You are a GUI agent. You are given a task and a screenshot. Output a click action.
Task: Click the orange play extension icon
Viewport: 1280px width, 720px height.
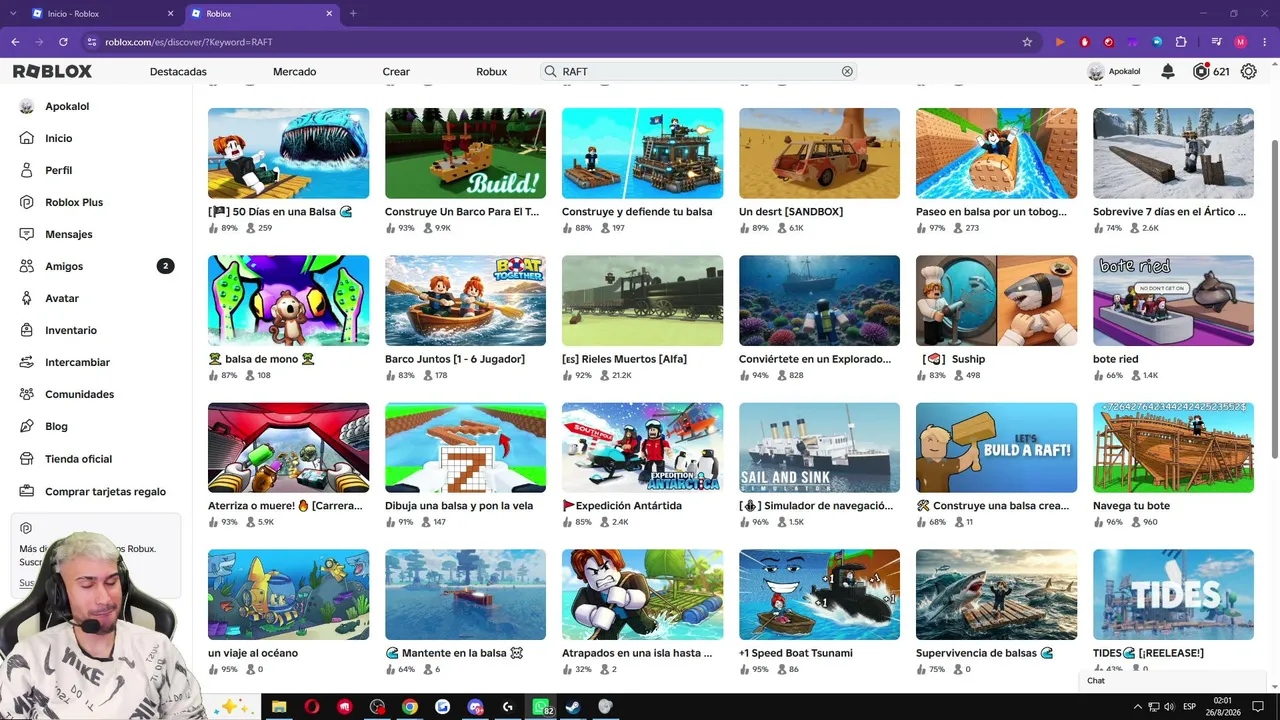(1060, 42)
